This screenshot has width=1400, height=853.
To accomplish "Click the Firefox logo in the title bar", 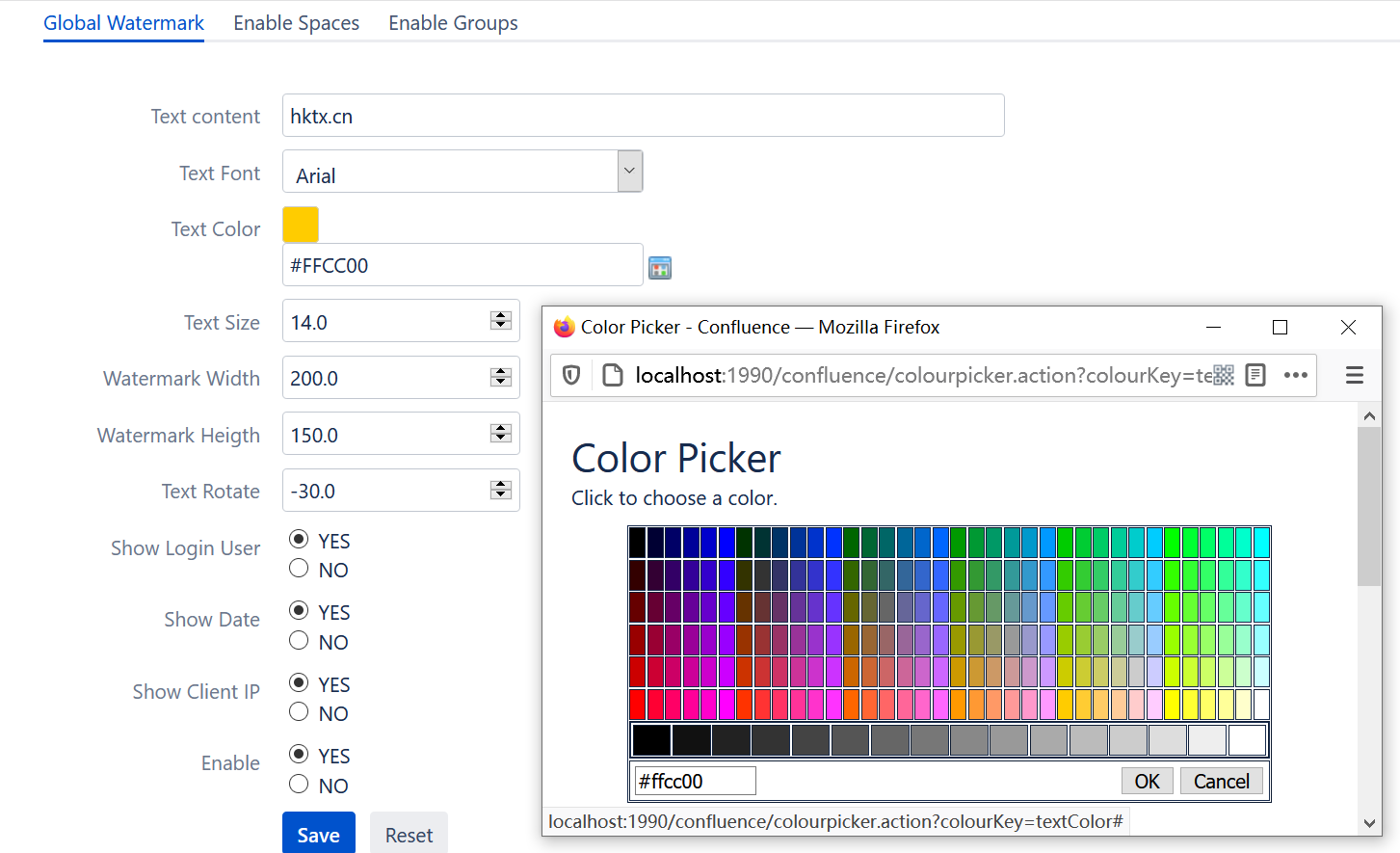I will pyautogui.click(x=565, y=328).
